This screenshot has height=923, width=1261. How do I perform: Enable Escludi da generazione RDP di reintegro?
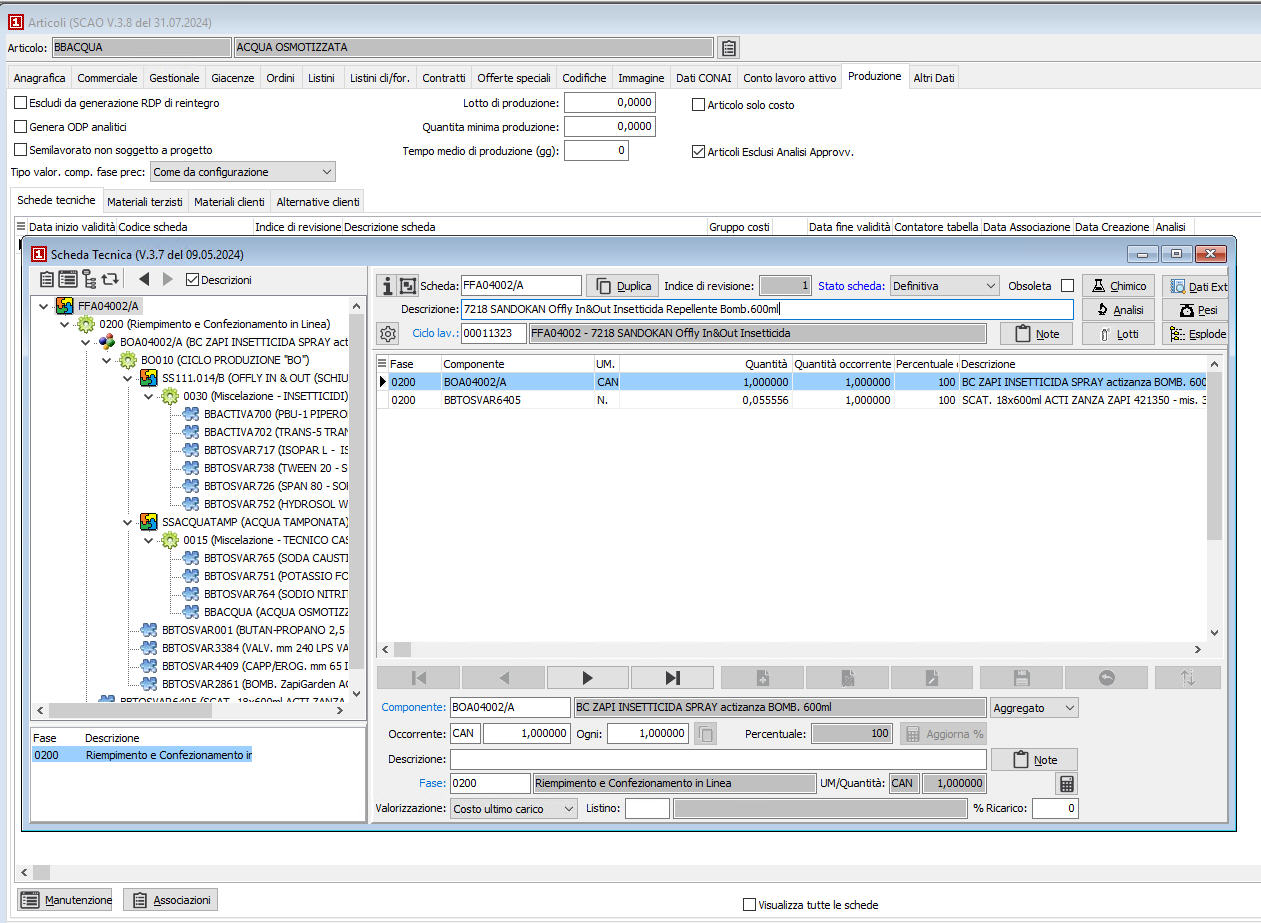pos(21,103)
